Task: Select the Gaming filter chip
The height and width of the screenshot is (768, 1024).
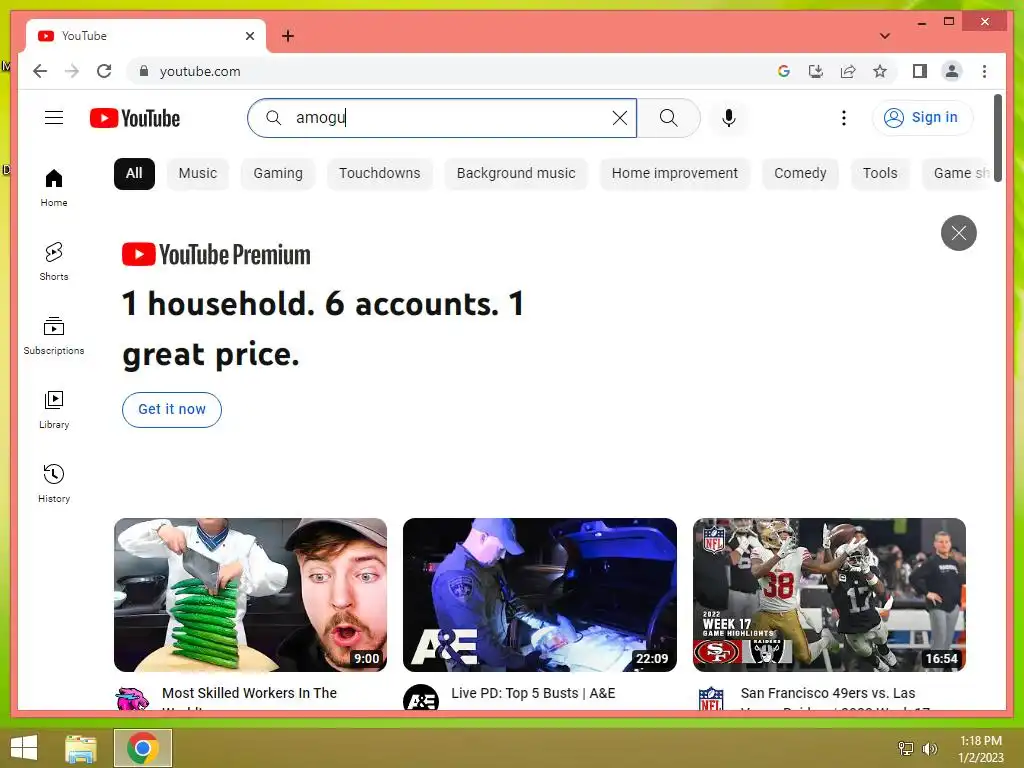Action: [278, 174]
